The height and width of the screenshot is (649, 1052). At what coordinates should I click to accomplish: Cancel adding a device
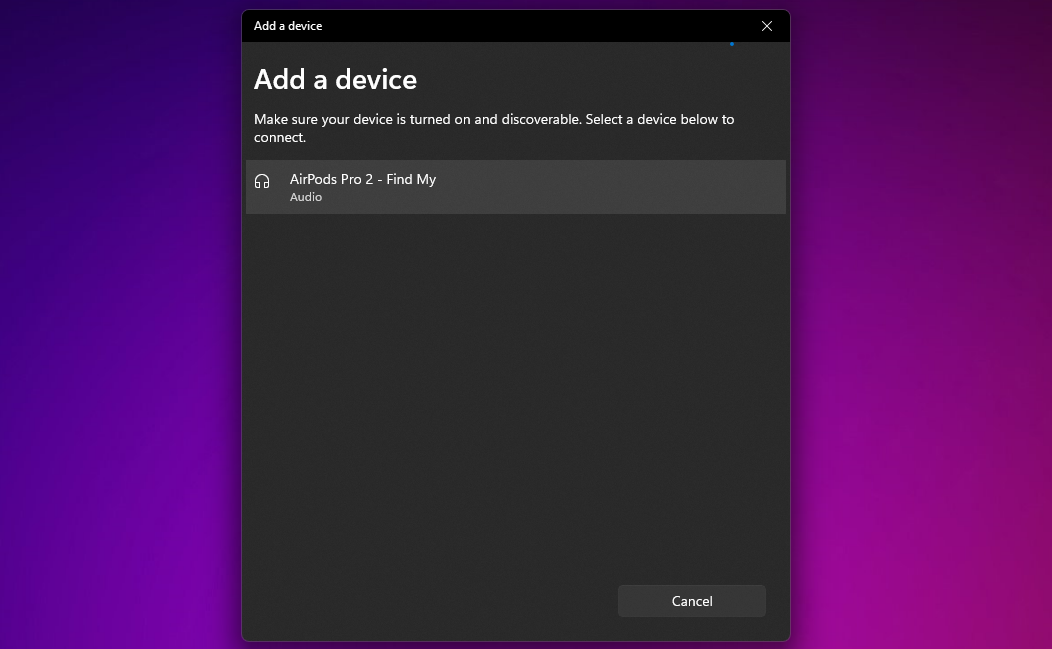692,601
